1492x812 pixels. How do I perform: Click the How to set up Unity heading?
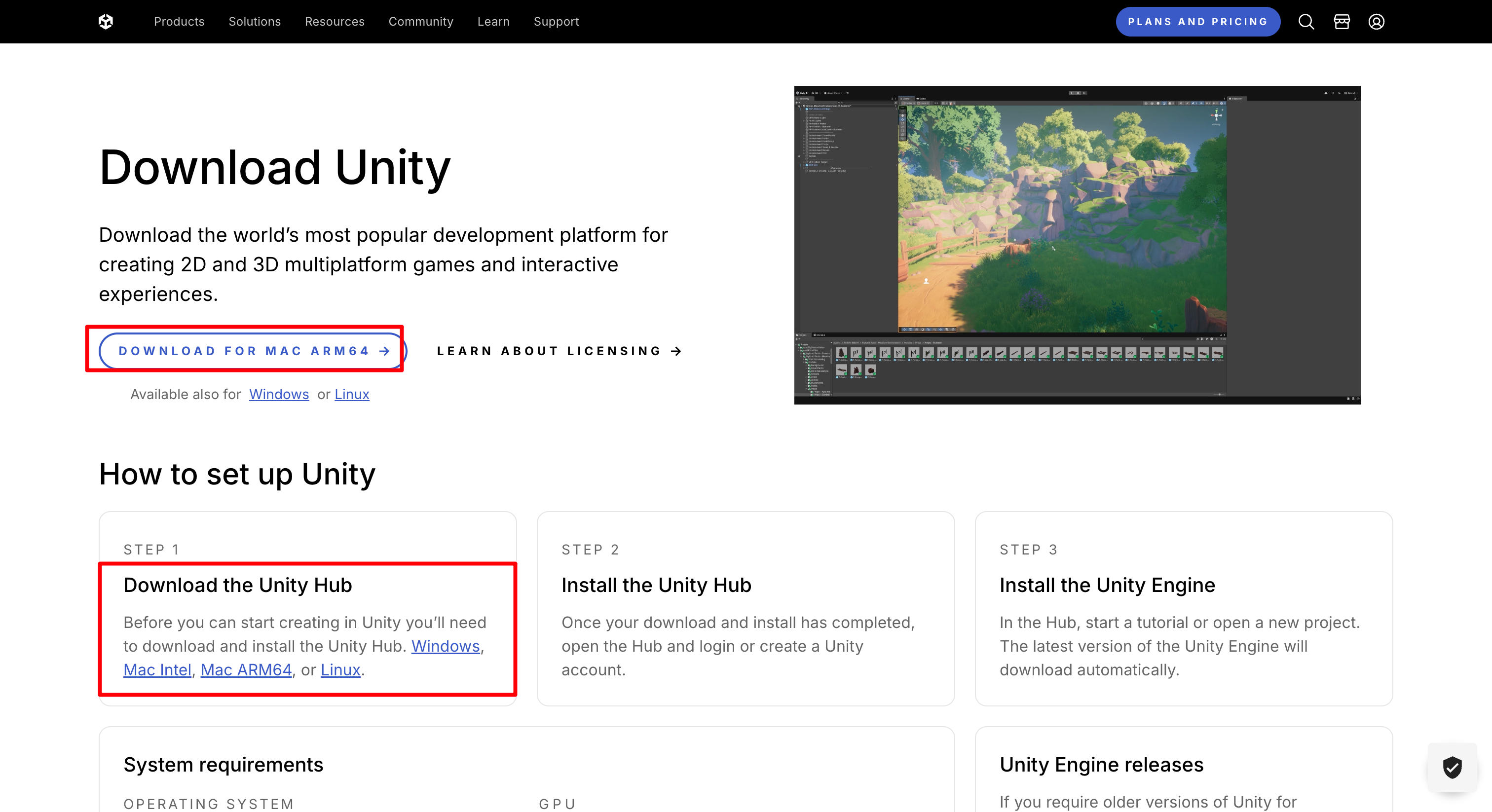[x=237, y=475]
